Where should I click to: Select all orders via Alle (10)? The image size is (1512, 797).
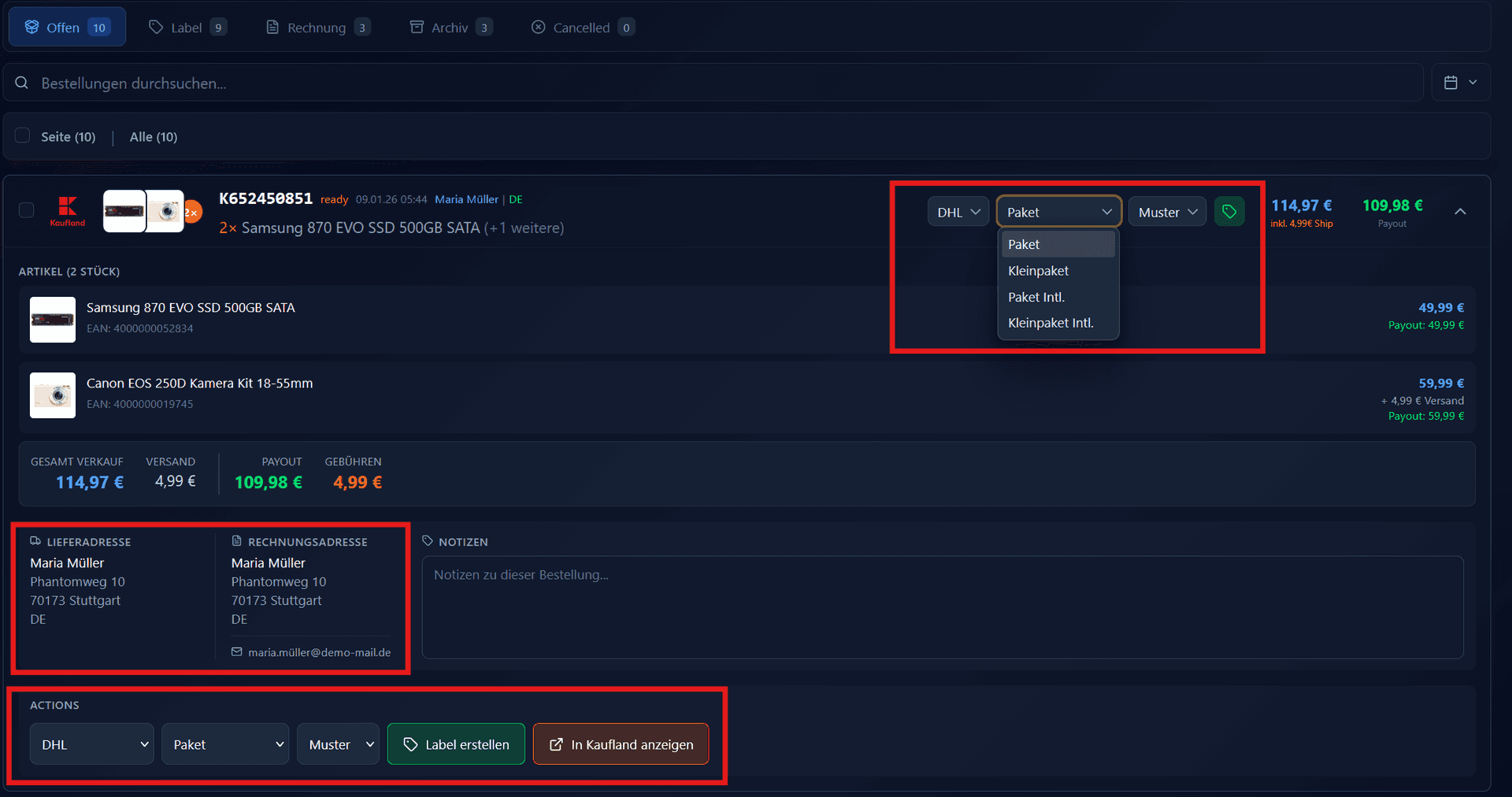coord(154,137)
